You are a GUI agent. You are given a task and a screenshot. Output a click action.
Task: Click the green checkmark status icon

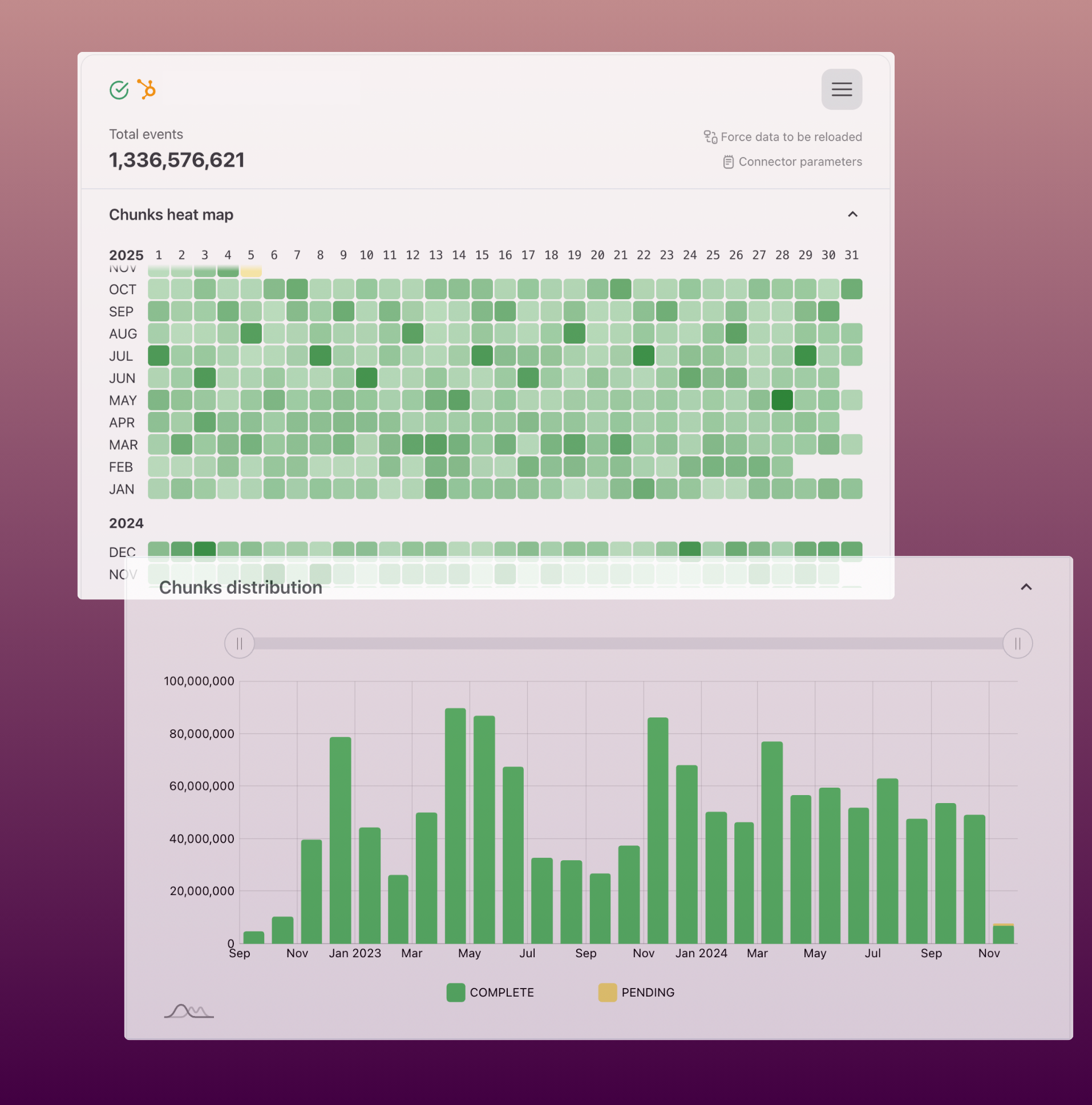(118, 89)
